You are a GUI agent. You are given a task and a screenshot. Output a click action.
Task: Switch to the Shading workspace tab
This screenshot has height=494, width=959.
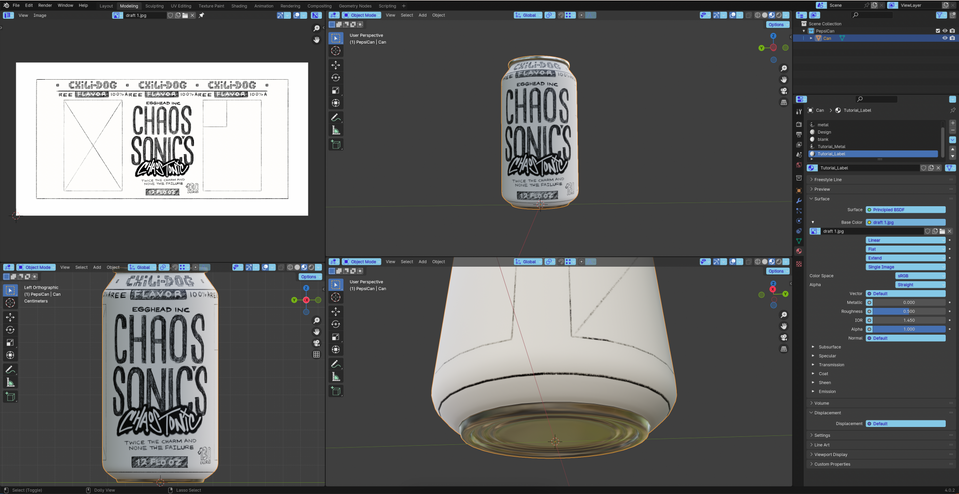point(239,6)
